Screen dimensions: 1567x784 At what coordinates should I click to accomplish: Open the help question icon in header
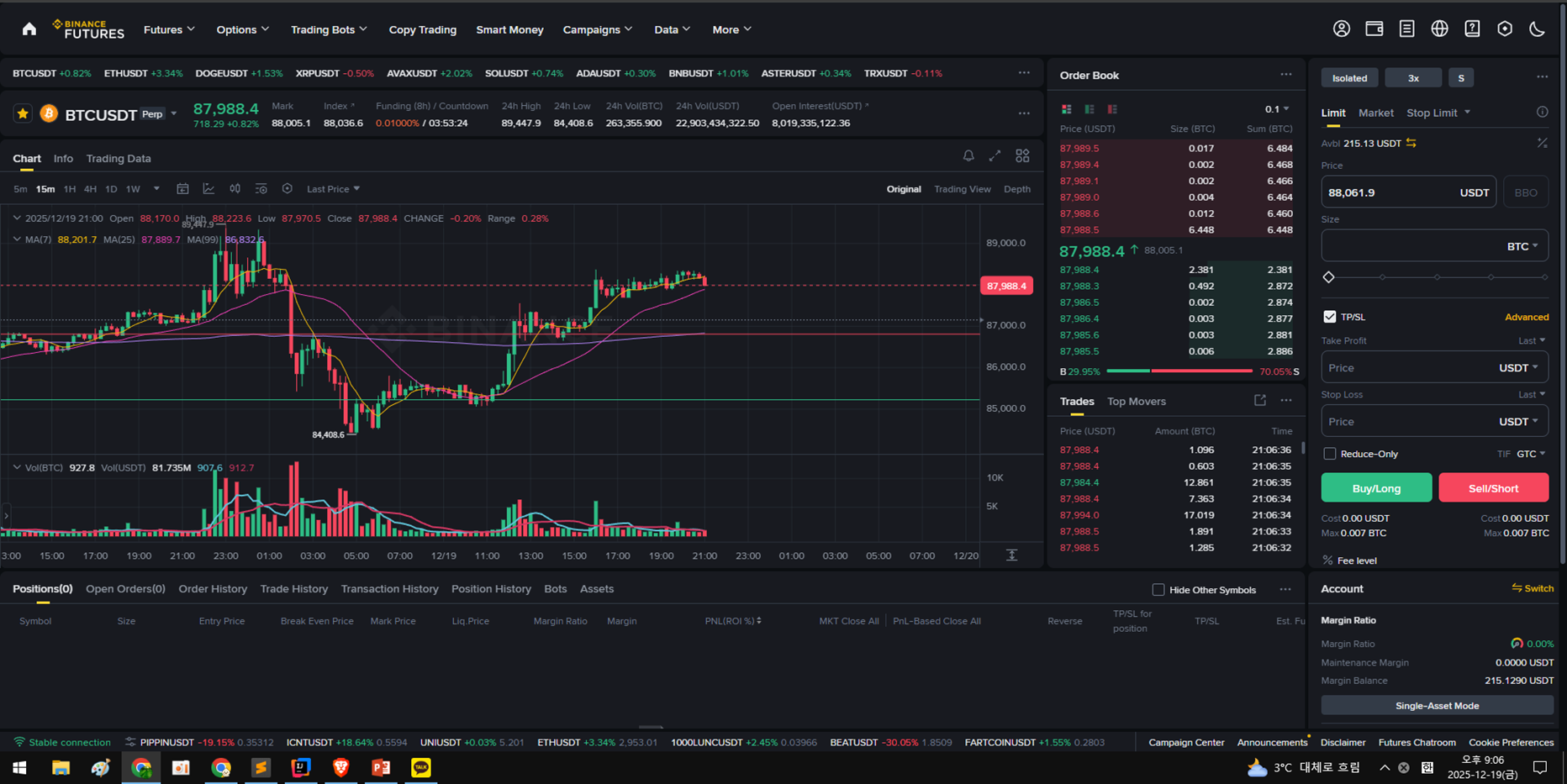pyautogui.click(x=1472, y=29)
